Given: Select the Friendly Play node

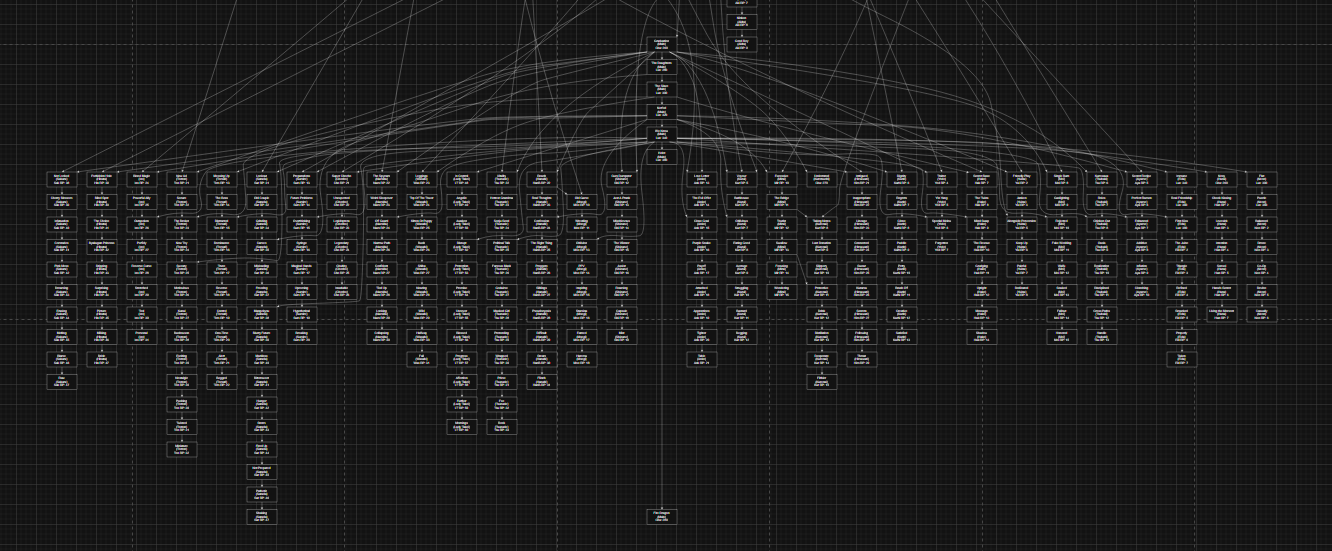Looking at the screenshot, I should (1021, 178).
